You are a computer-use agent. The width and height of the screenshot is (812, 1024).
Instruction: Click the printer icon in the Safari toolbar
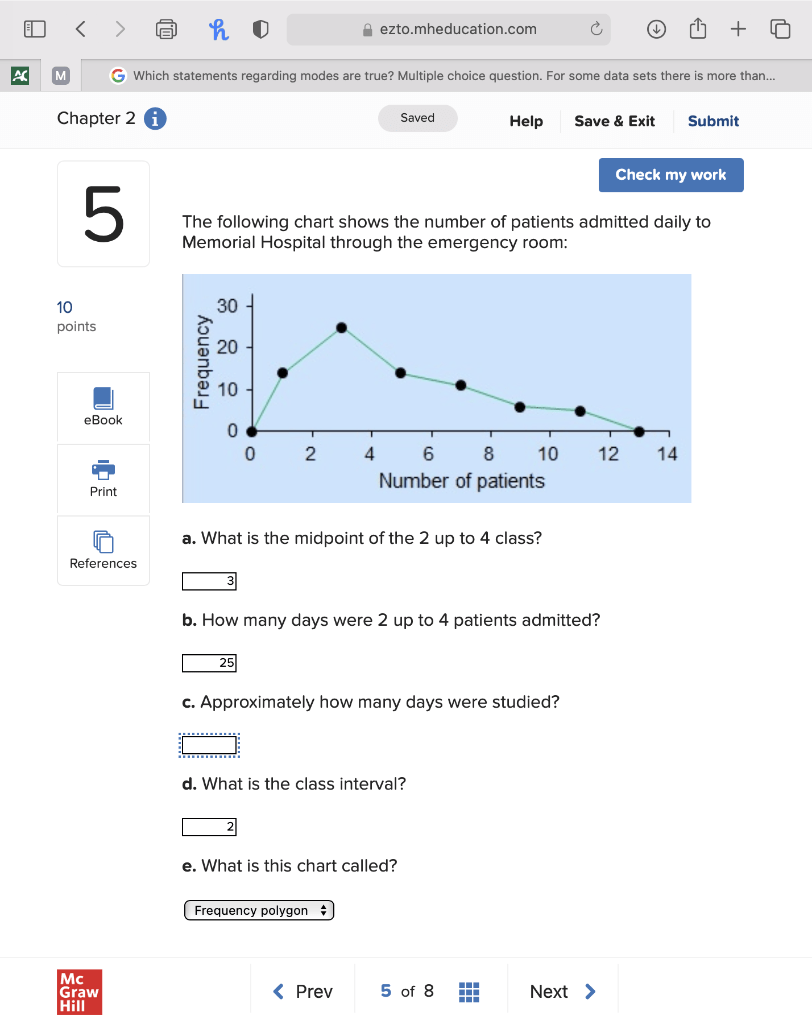tap(166, 29)
